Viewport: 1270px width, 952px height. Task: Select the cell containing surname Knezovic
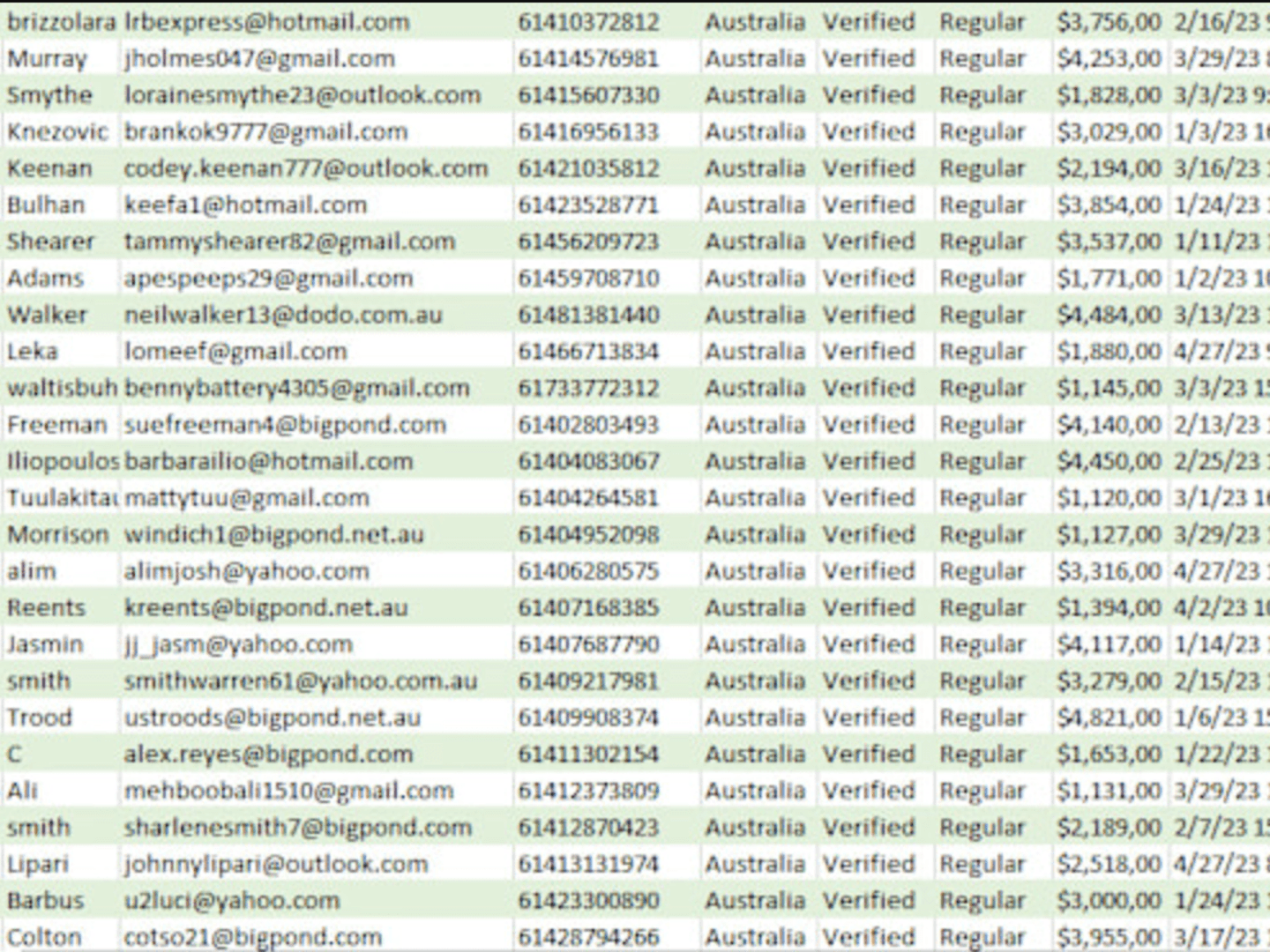pyautogui.click(x=60, y=132)
